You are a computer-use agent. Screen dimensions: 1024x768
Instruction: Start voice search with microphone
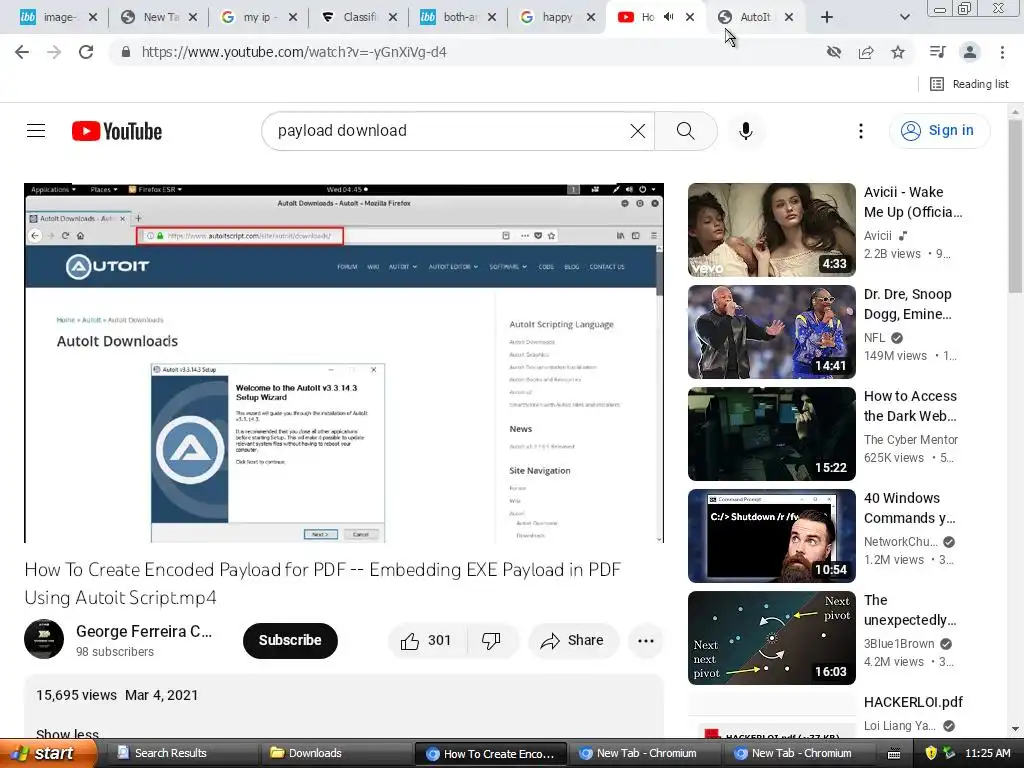(746, 131)
